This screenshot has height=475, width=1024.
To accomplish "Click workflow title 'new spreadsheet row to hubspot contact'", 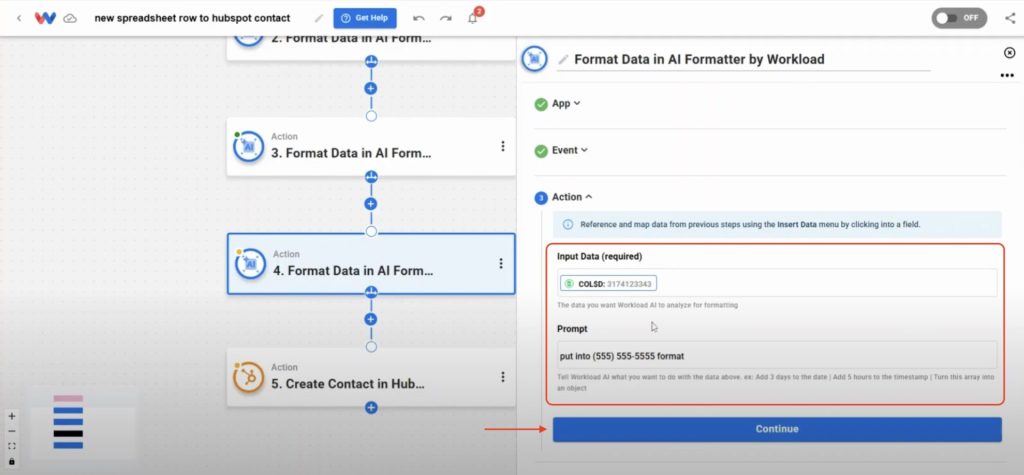I will point(193,18).
